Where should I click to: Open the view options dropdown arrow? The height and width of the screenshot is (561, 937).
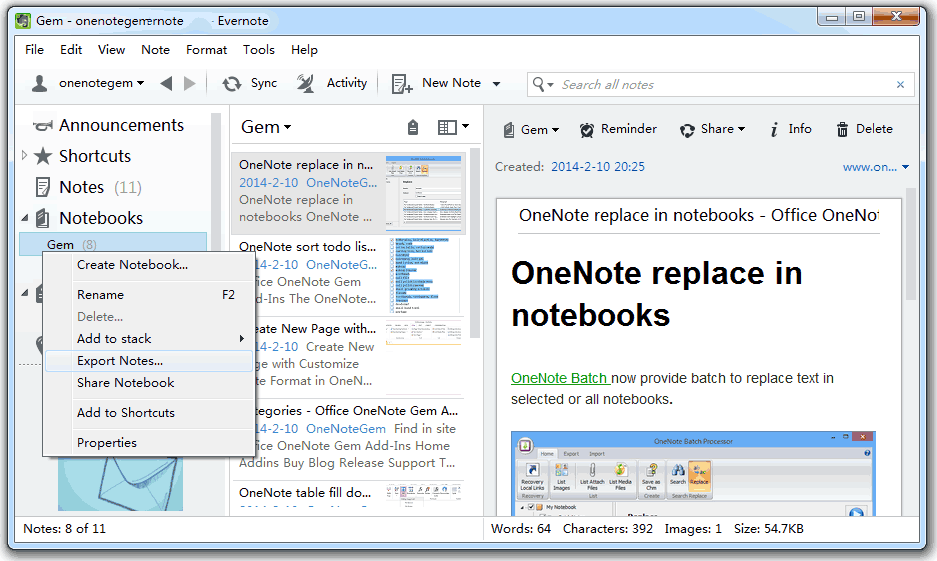[466, 127]
